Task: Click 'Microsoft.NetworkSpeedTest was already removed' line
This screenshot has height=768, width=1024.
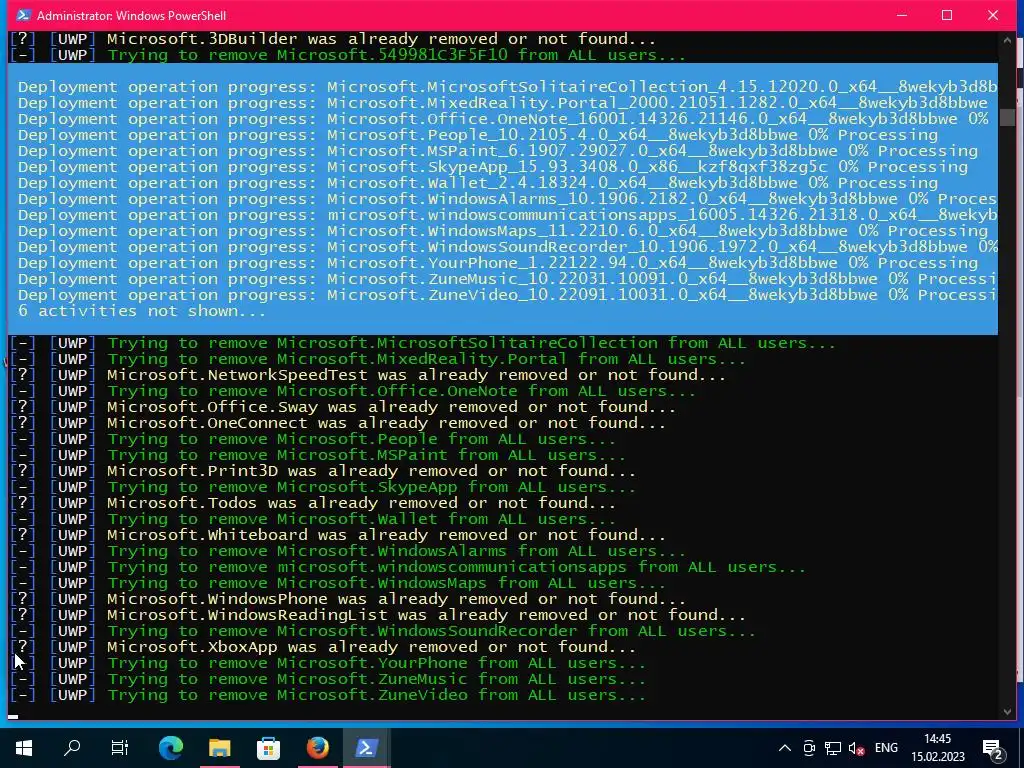Action: pyautogui.click(x=368, y=375)
